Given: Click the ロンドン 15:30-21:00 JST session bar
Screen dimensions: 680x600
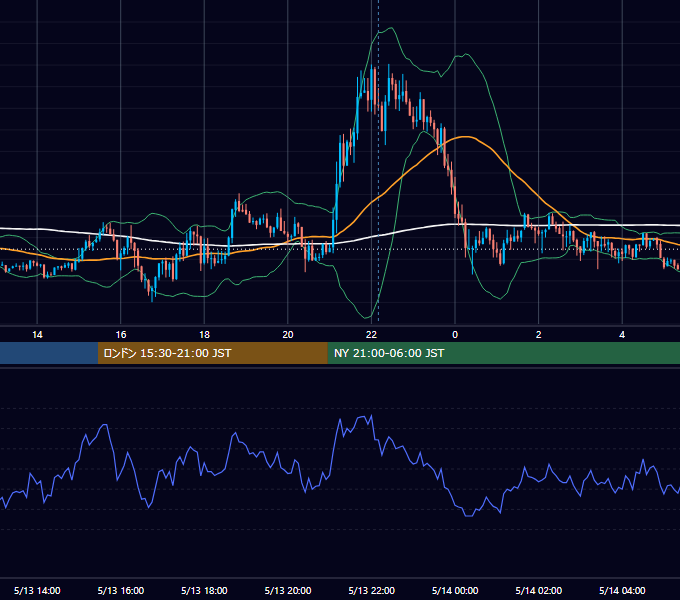Looking at the screenshot, I should click(x=212, y=353).
